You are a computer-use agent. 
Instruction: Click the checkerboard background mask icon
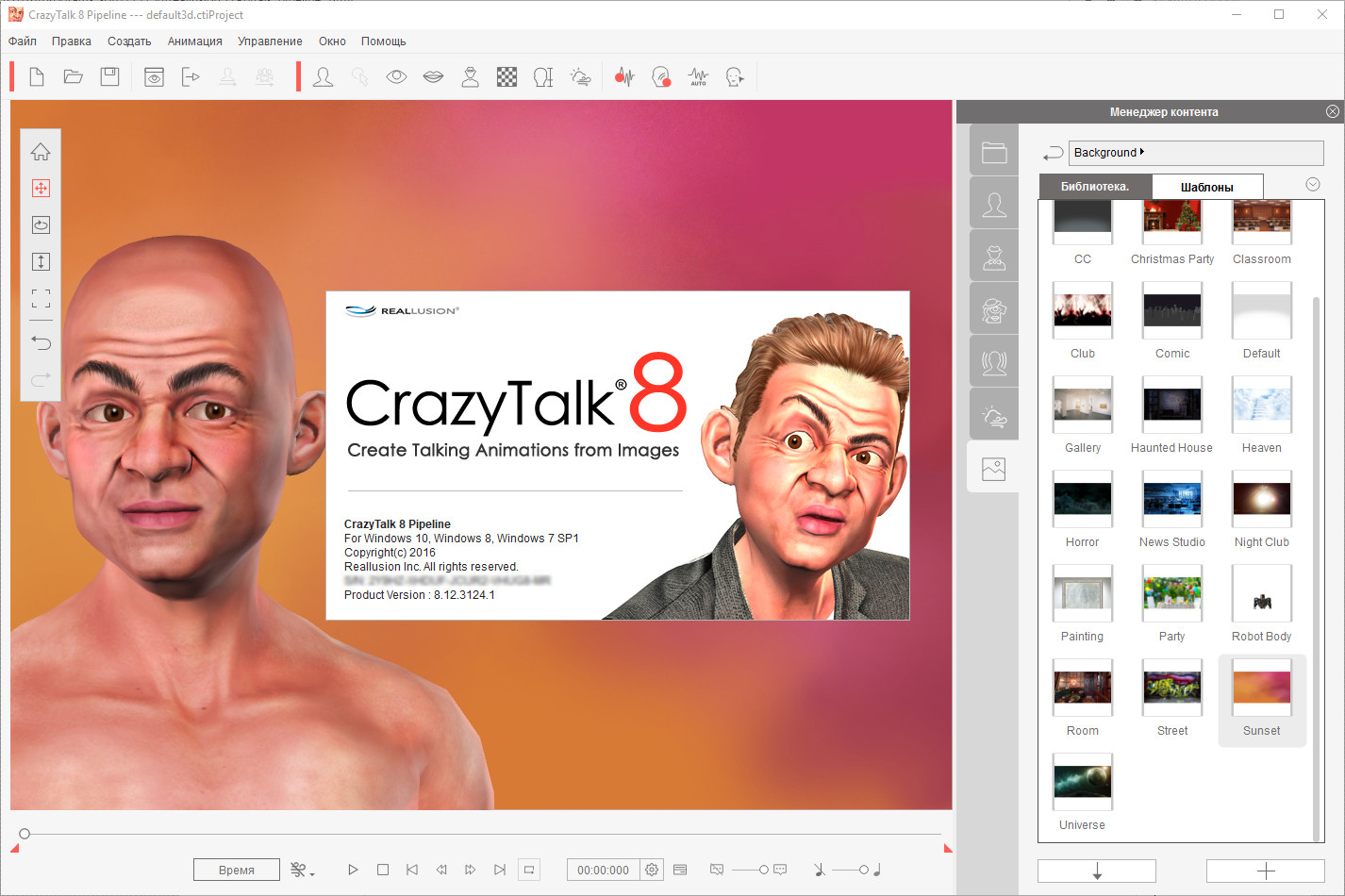[506, 76]
